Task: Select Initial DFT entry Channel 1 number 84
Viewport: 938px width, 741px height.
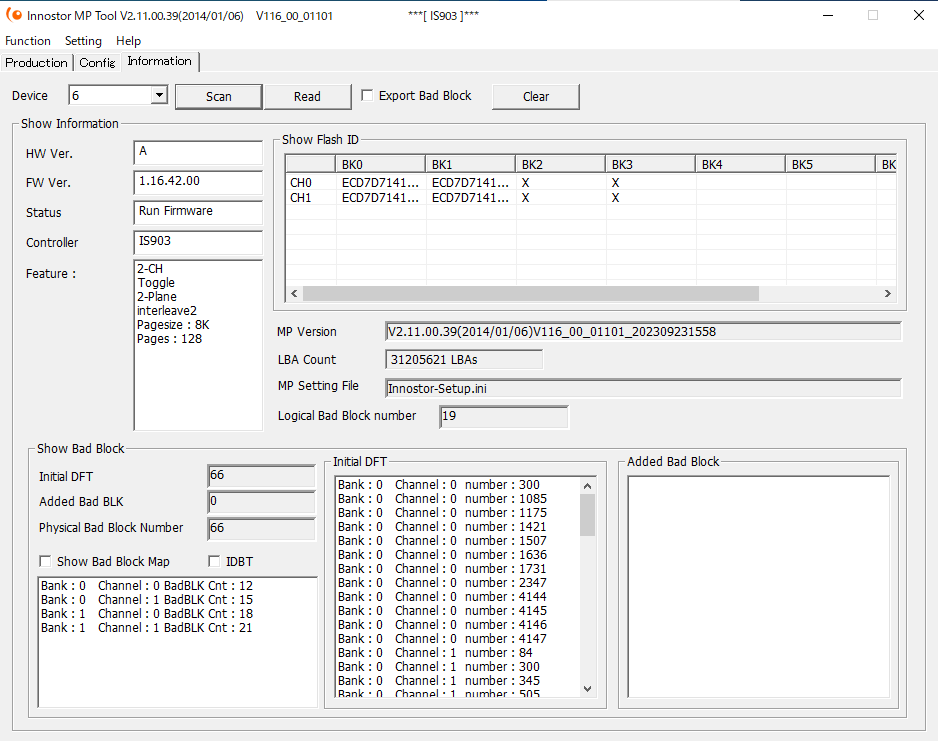Action: [435, 652]
